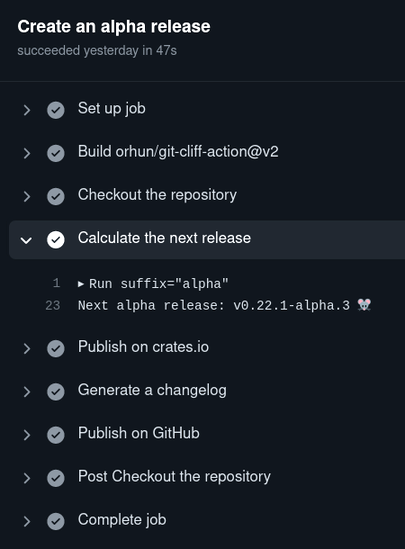
Task: Expand the Run suffix="alpha" disclosure triangle
Action: [81, 284]
